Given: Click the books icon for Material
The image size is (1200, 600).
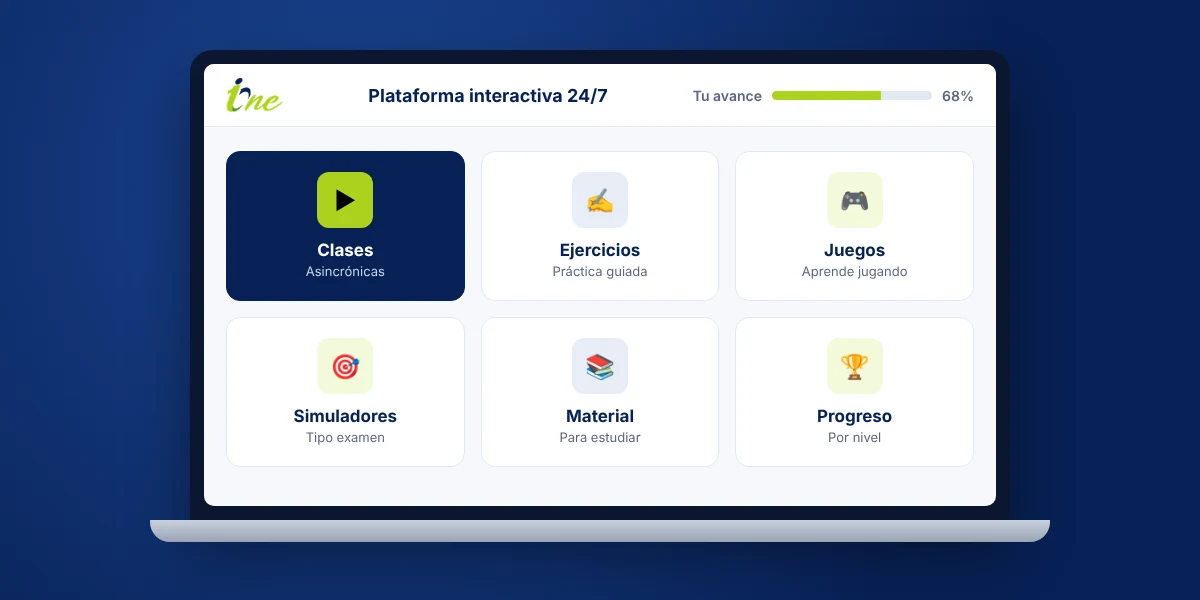Looking at the screenshot, I should coord(600,366).
